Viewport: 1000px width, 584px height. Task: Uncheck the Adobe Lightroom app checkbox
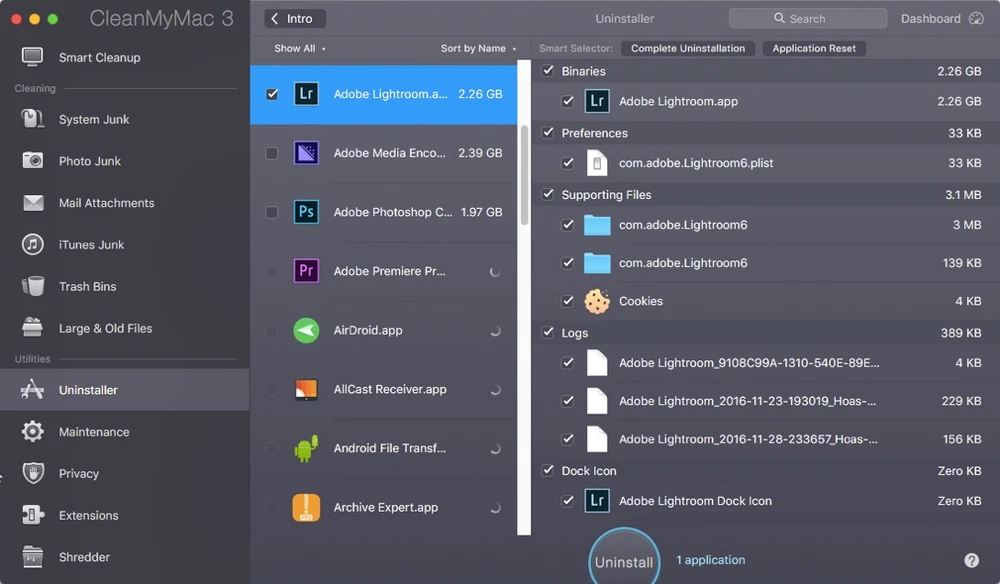pyautogui.click(x=272, y=94)
